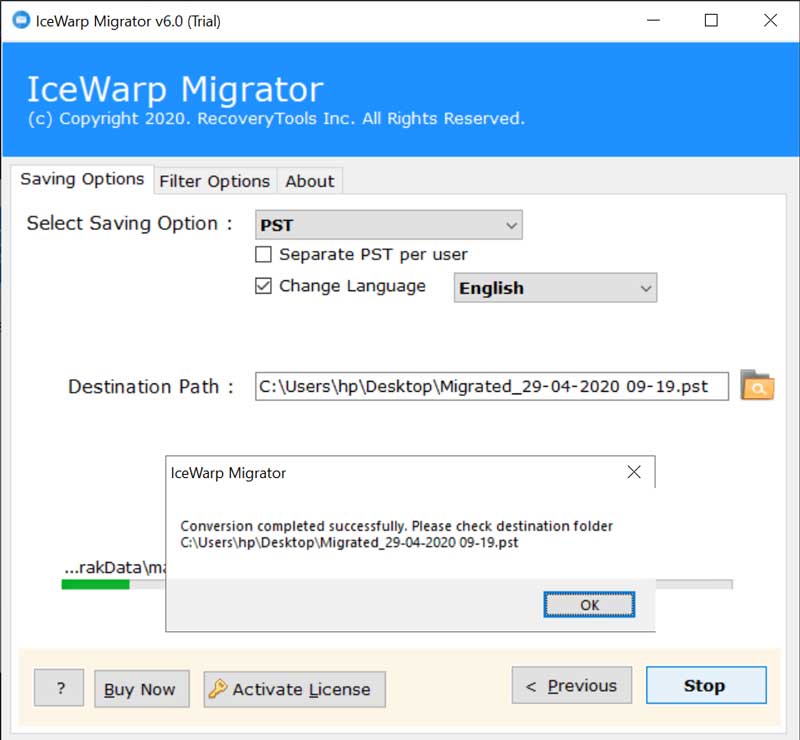Click the Buy Now button
The width and height of the screenshot is (800, 740).
(142, 689)
